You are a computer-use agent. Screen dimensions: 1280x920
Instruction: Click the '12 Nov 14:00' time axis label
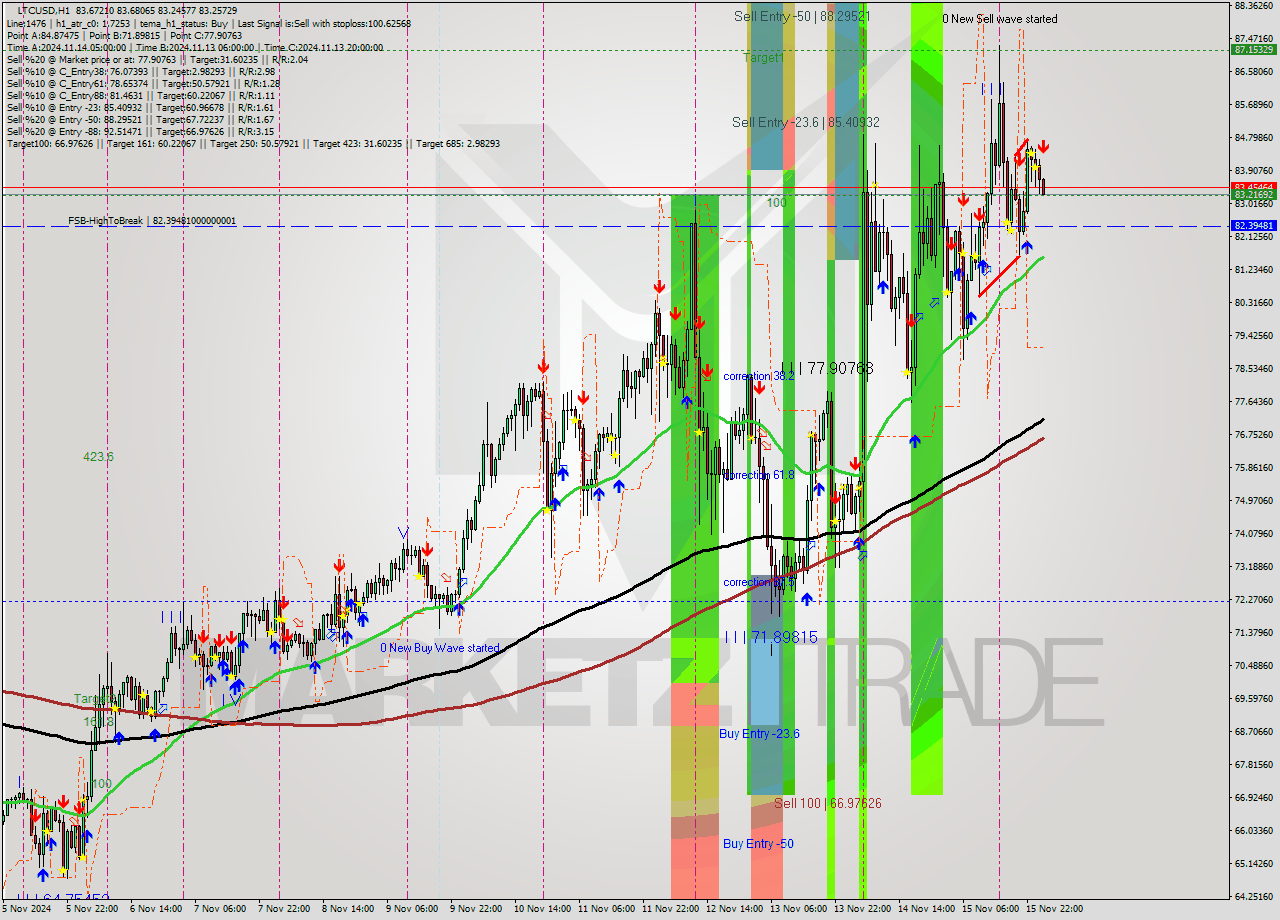pyautogui.click(x=733, y=910)
